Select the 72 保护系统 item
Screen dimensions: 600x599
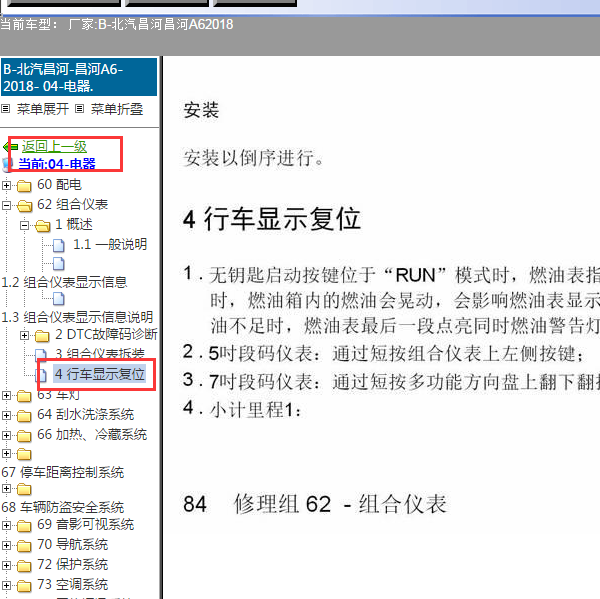click(72, 564)
